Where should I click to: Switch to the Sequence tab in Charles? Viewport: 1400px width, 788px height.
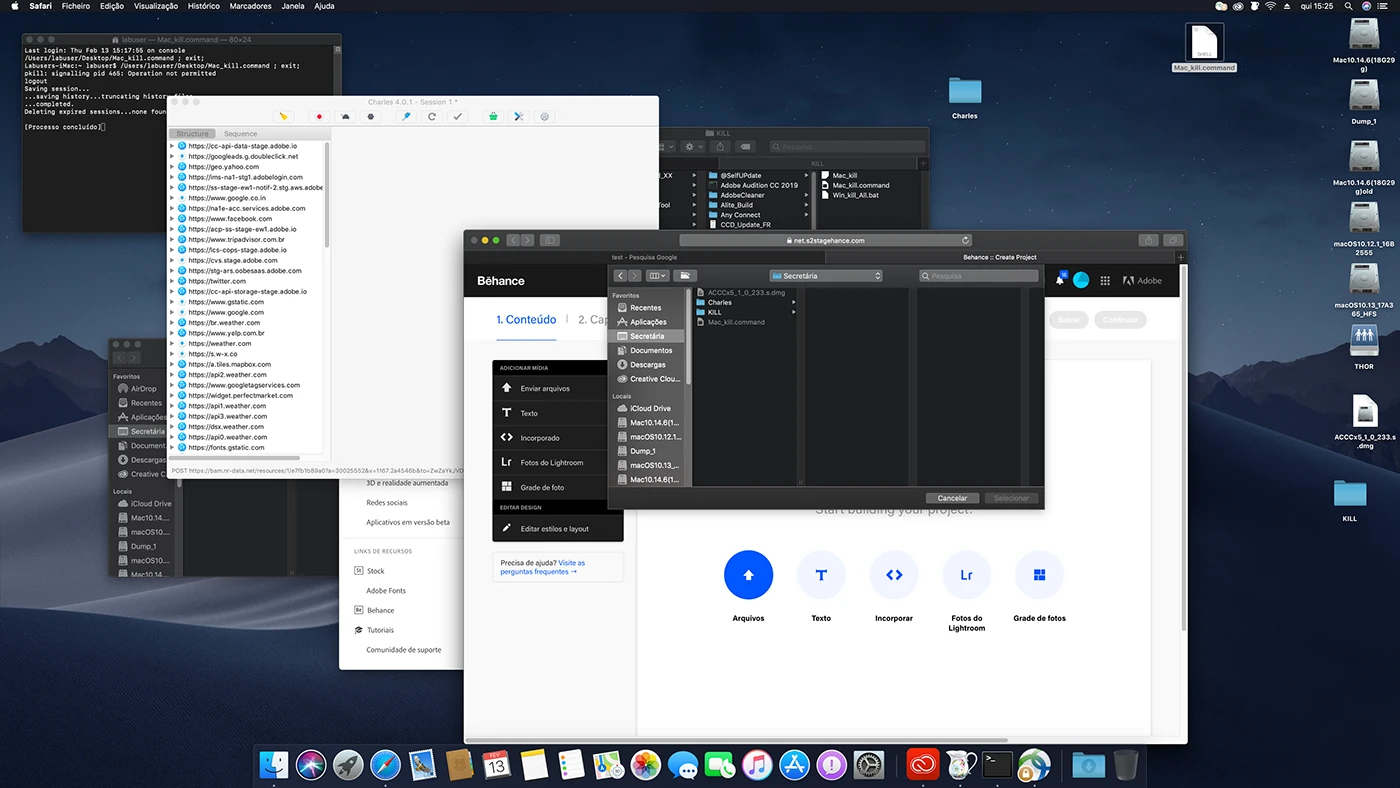(240, 134)
